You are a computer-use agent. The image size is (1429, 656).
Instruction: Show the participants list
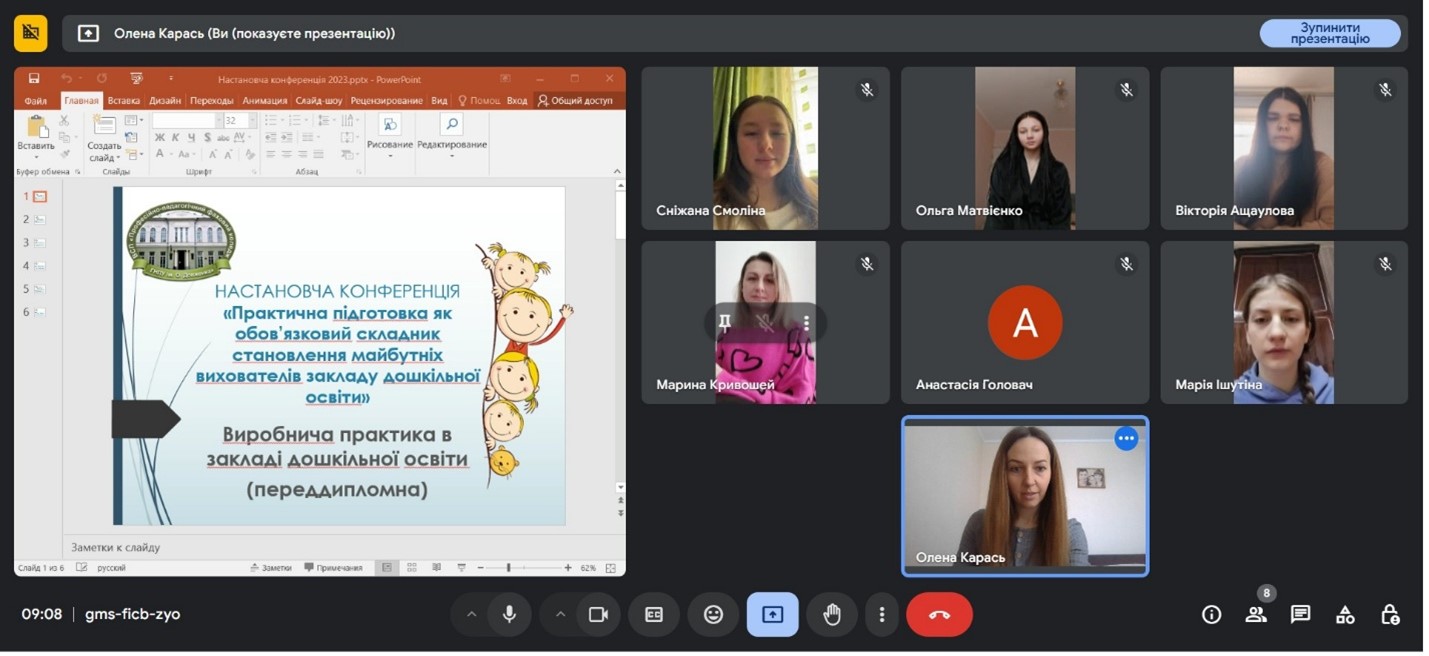[x=1256, y=615]
